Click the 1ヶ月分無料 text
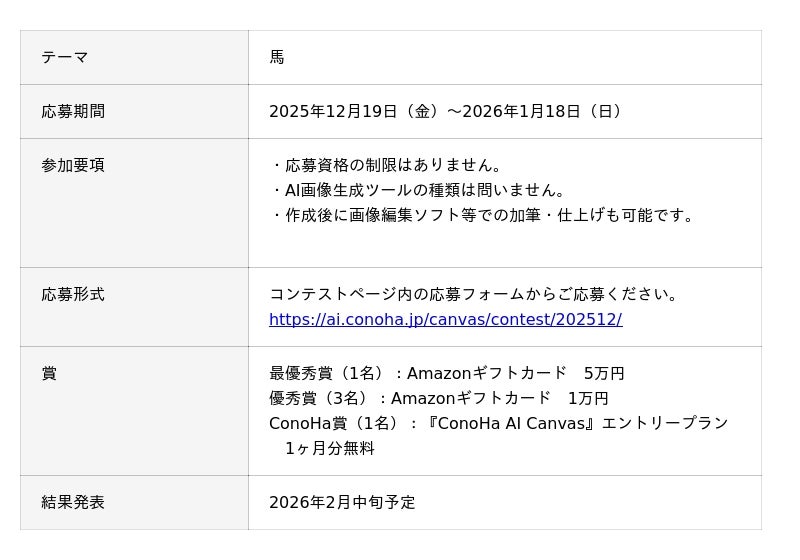Viewport: 800px width, 560px height. (x=330, y=449)
